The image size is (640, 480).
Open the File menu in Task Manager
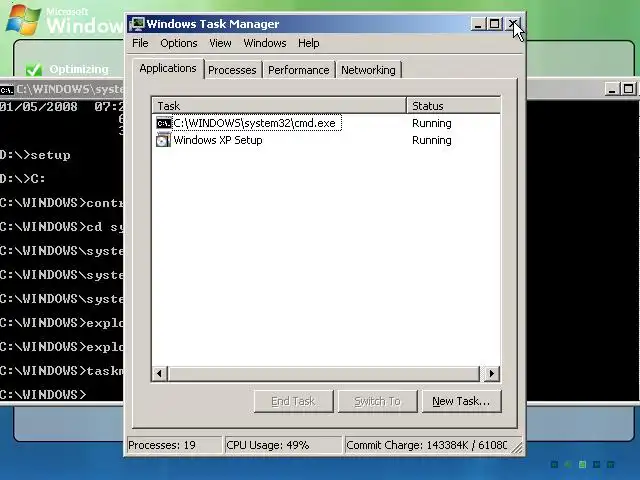140,43
